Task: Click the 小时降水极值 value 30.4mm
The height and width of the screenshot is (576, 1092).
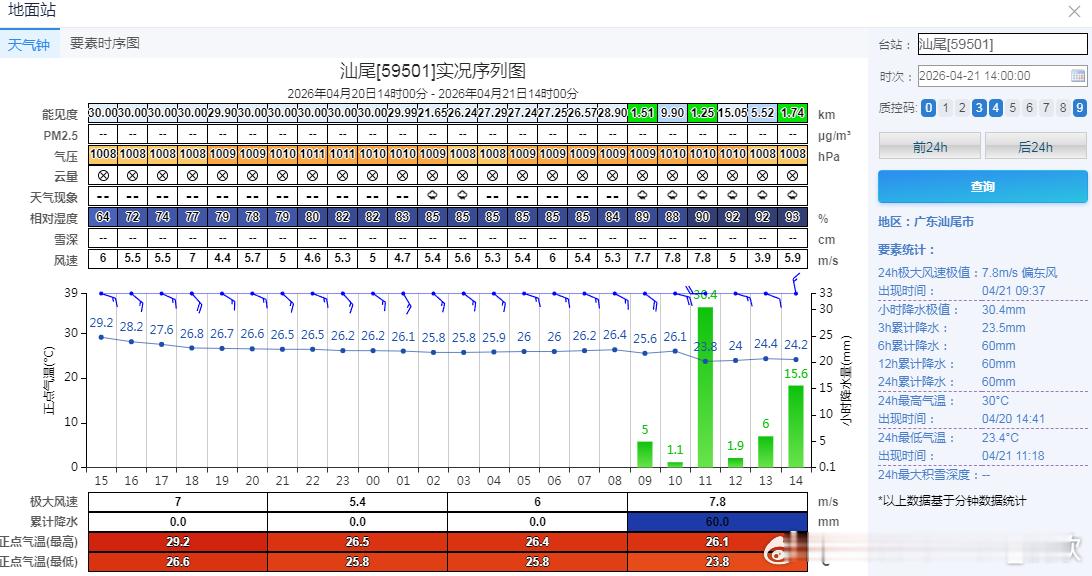Action: pyautogui.click(x=1004, y=309)
